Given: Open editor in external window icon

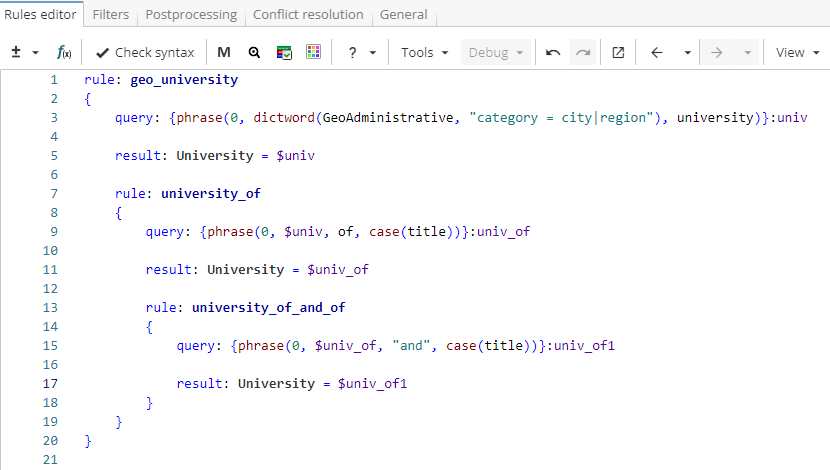Looking at the screenshot, I should click(618, 52).
